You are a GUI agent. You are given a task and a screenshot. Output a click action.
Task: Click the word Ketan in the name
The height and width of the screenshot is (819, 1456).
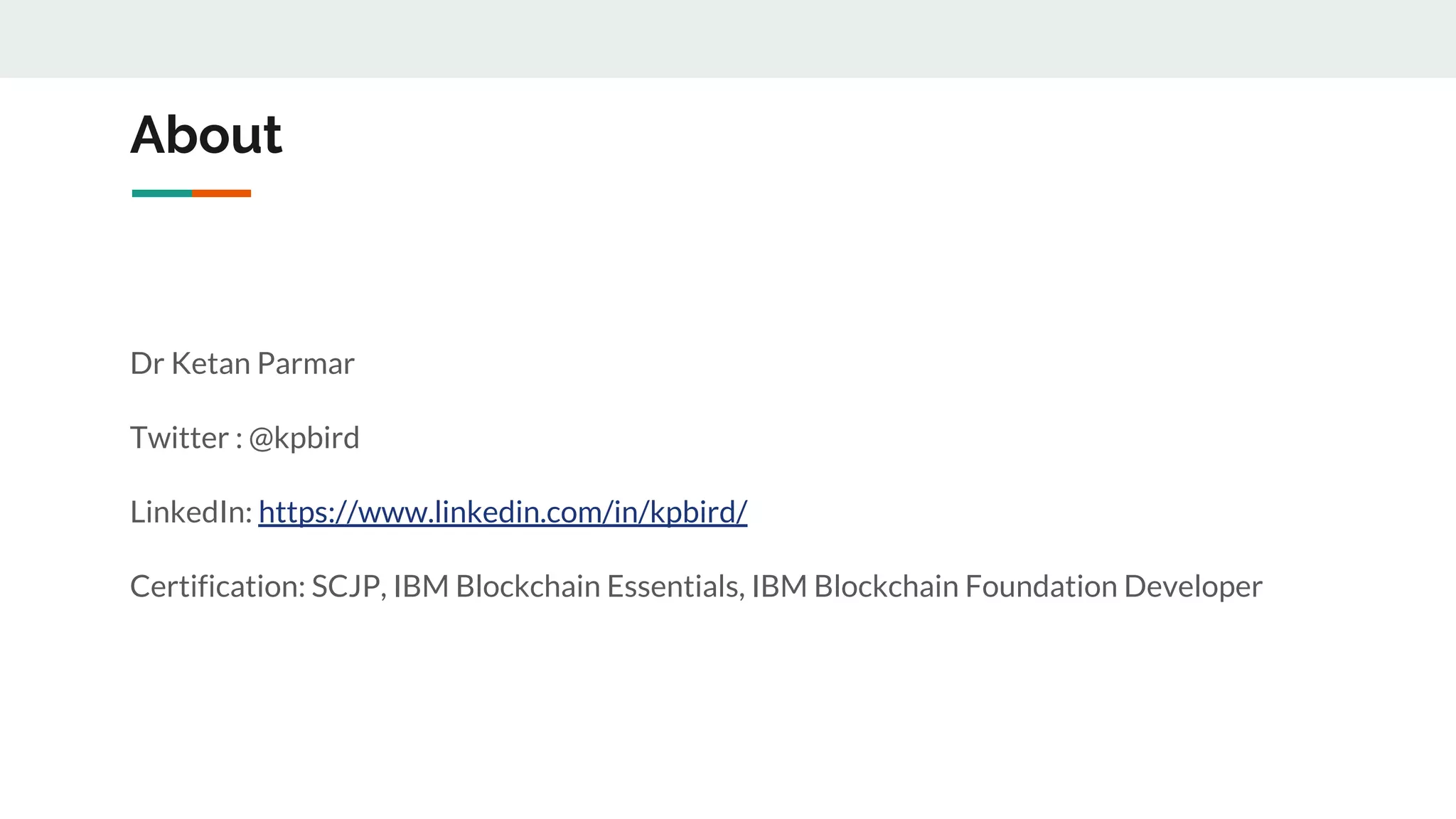[x=210, y=364]
